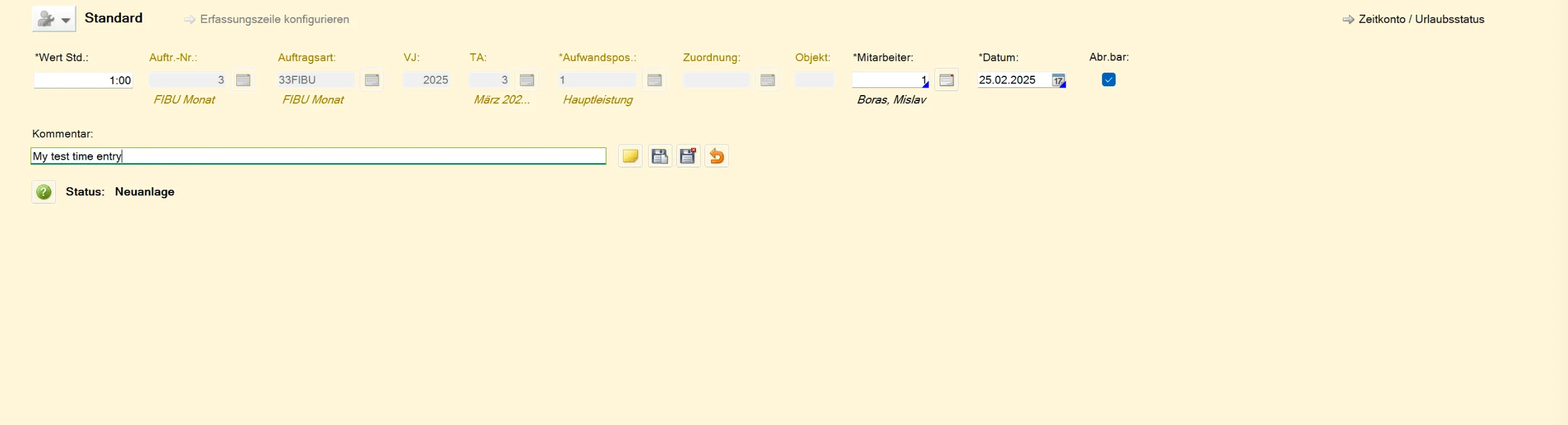This screenshot has width=1568, height=425.
Task: Open the Mitarbeiter selection lookup icon
Action: [947, 80]
